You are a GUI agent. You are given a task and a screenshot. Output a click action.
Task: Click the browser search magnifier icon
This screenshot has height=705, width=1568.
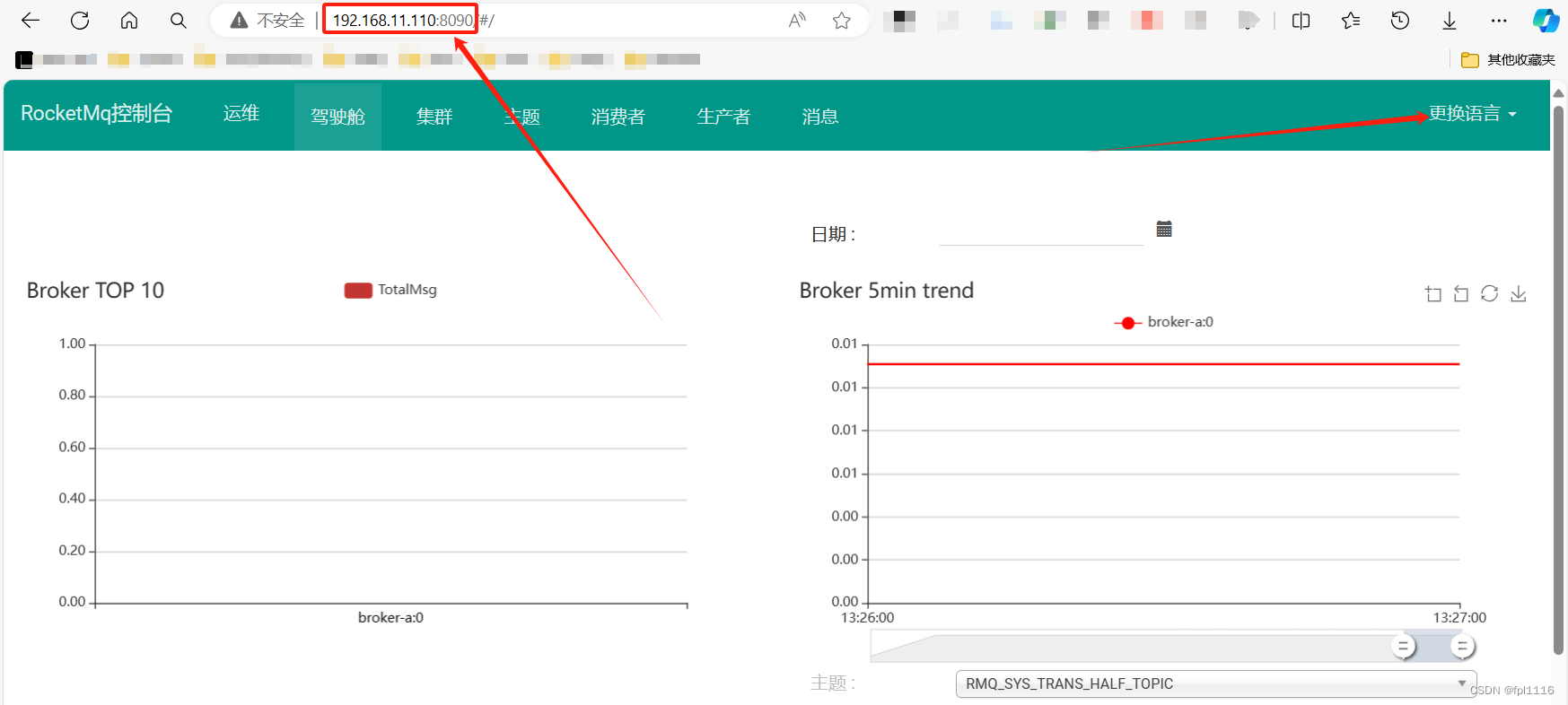(x=179, y=21)
